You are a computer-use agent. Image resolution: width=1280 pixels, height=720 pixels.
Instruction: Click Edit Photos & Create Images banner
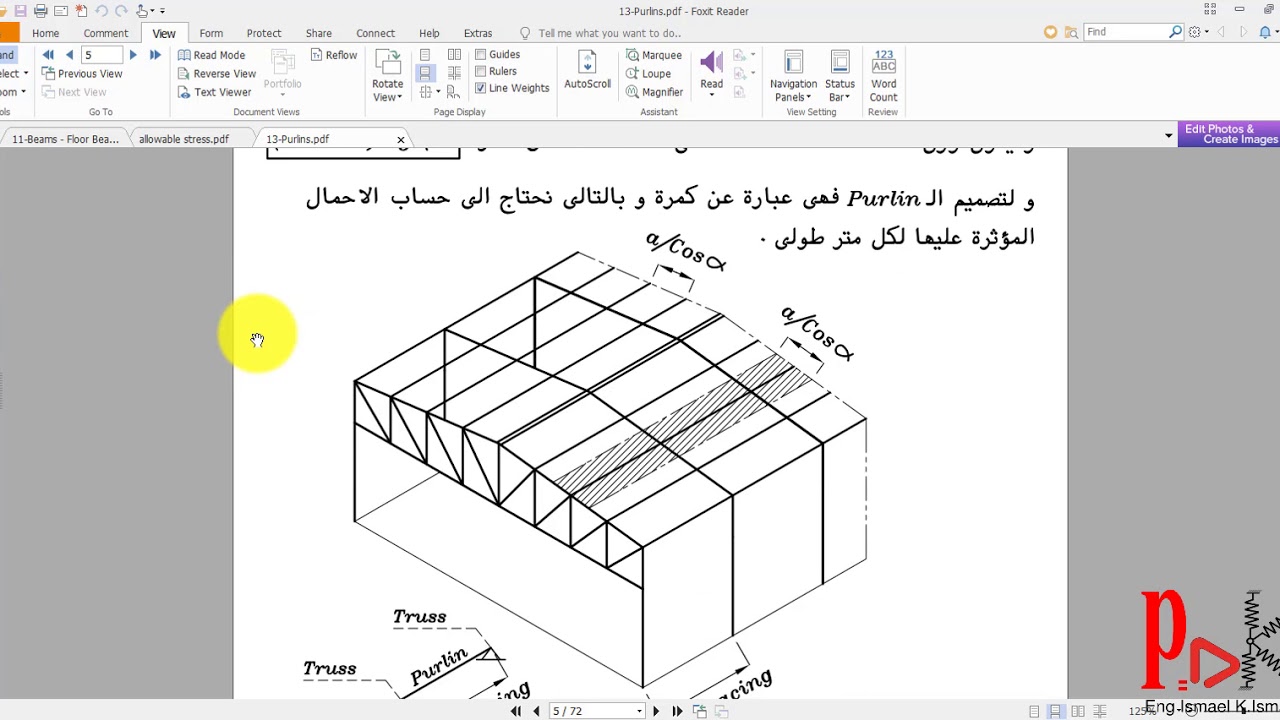tap(1229, 134)
